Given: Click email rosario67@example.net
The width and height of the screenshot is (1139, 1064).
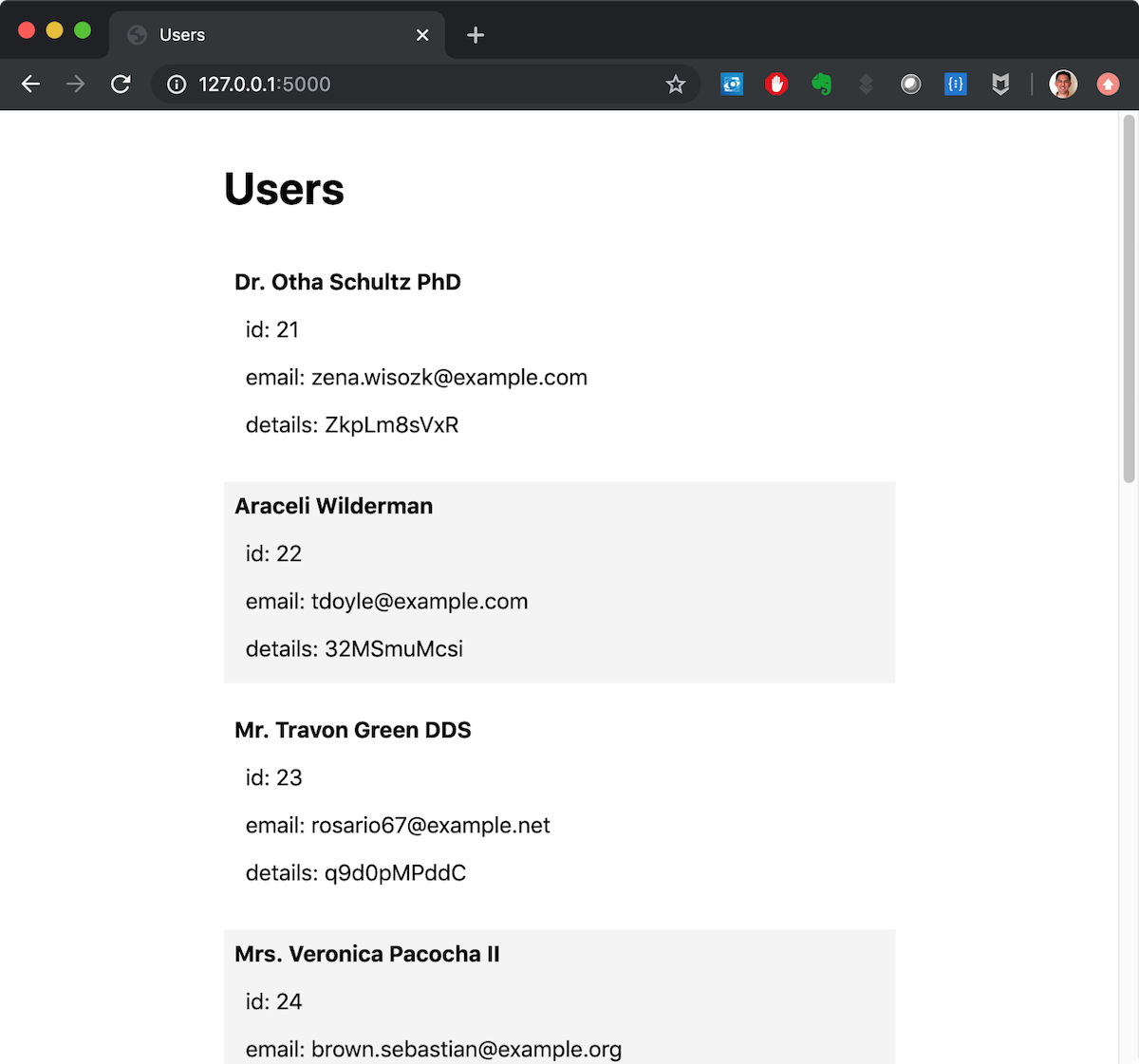Looking at the screenshot, I should point(398,826).
